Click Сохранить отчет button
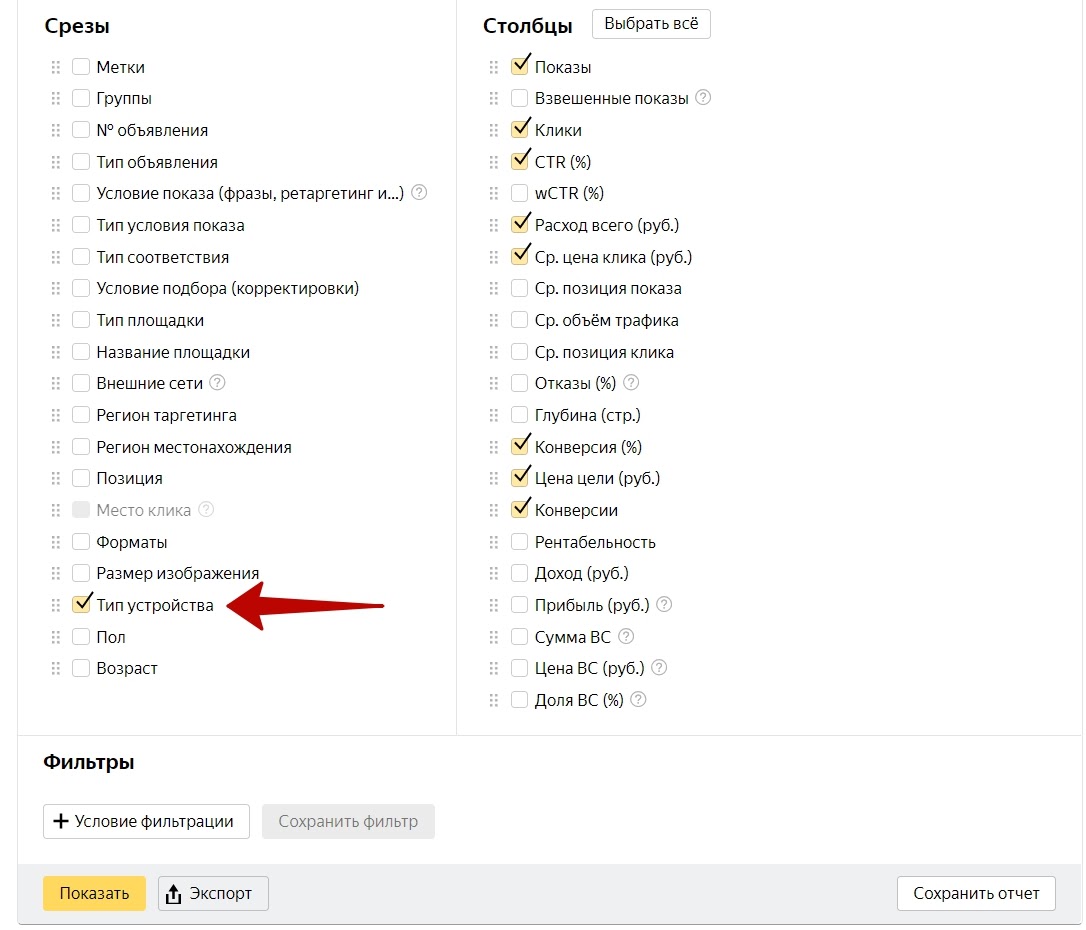The height and width of the screenshot is (930, 1086). (976, 893)
